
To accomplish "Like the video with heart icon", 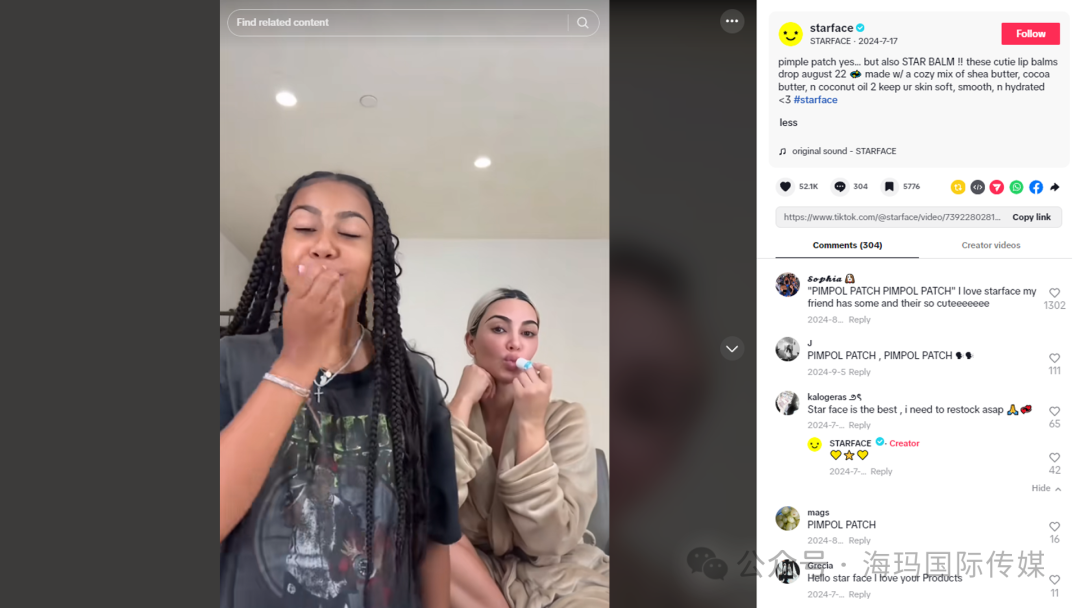I will [785, 187].
